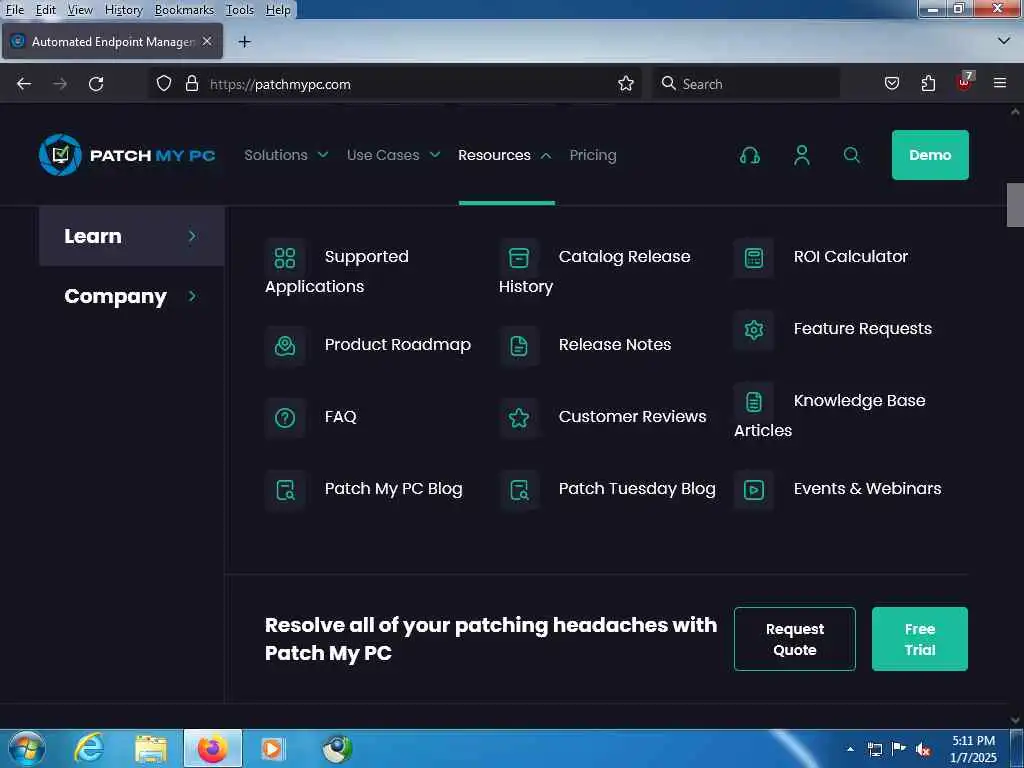This screenshot has height=768, width=1024.
Task: Bookmark the page with the star icon
Action: pos(626,84)
